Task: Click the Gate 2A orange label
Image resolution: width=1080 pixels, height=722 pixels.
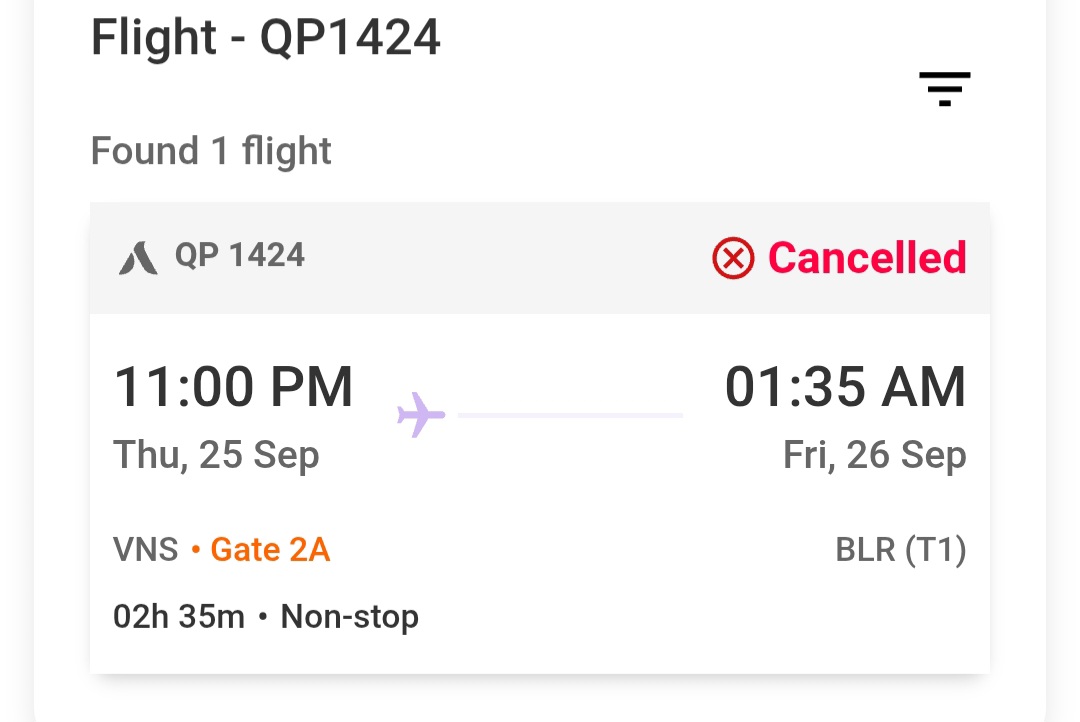Action: (269, 549)
